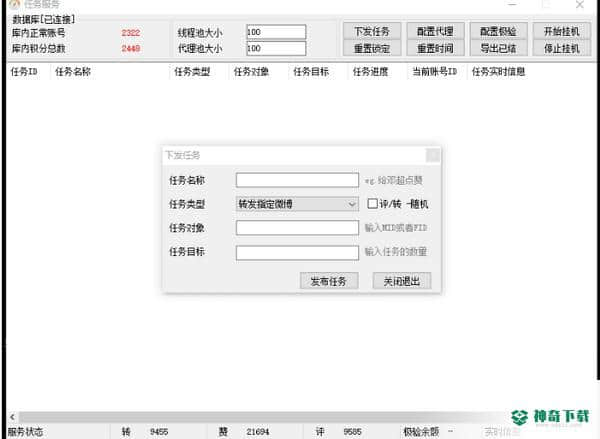Click the 库内正常账号 value 2322
600x439 pixels.
(131, 33)
